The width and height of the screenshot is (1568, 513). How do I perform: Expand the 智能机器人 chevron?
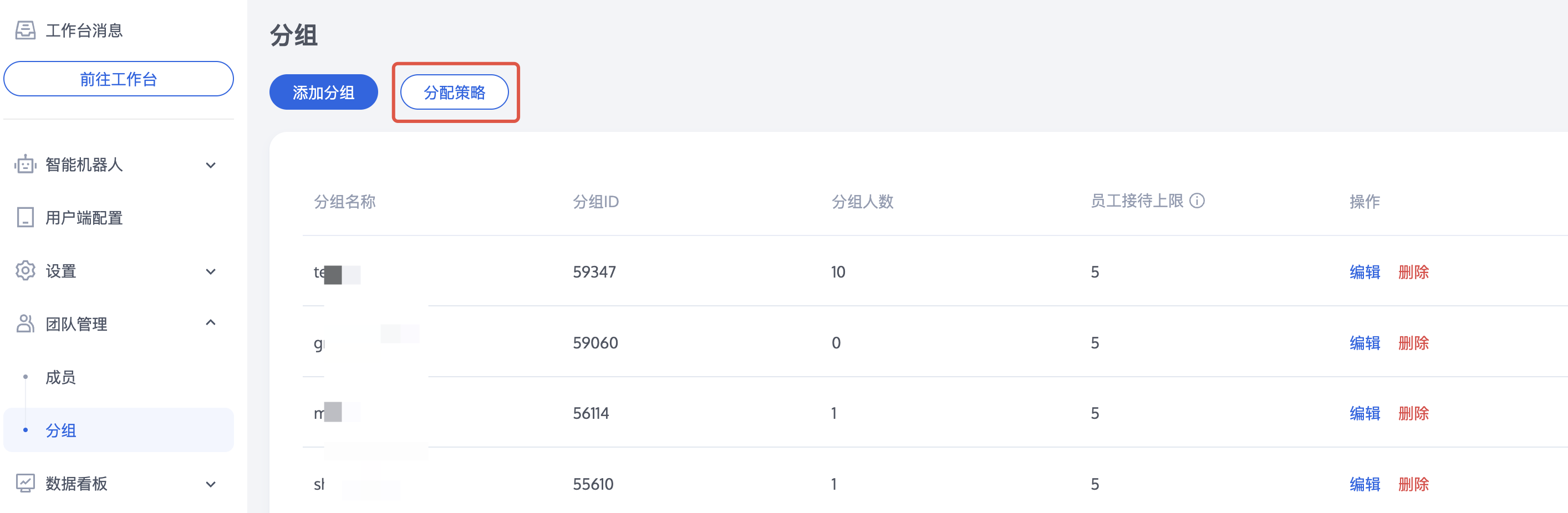point(211,165)
